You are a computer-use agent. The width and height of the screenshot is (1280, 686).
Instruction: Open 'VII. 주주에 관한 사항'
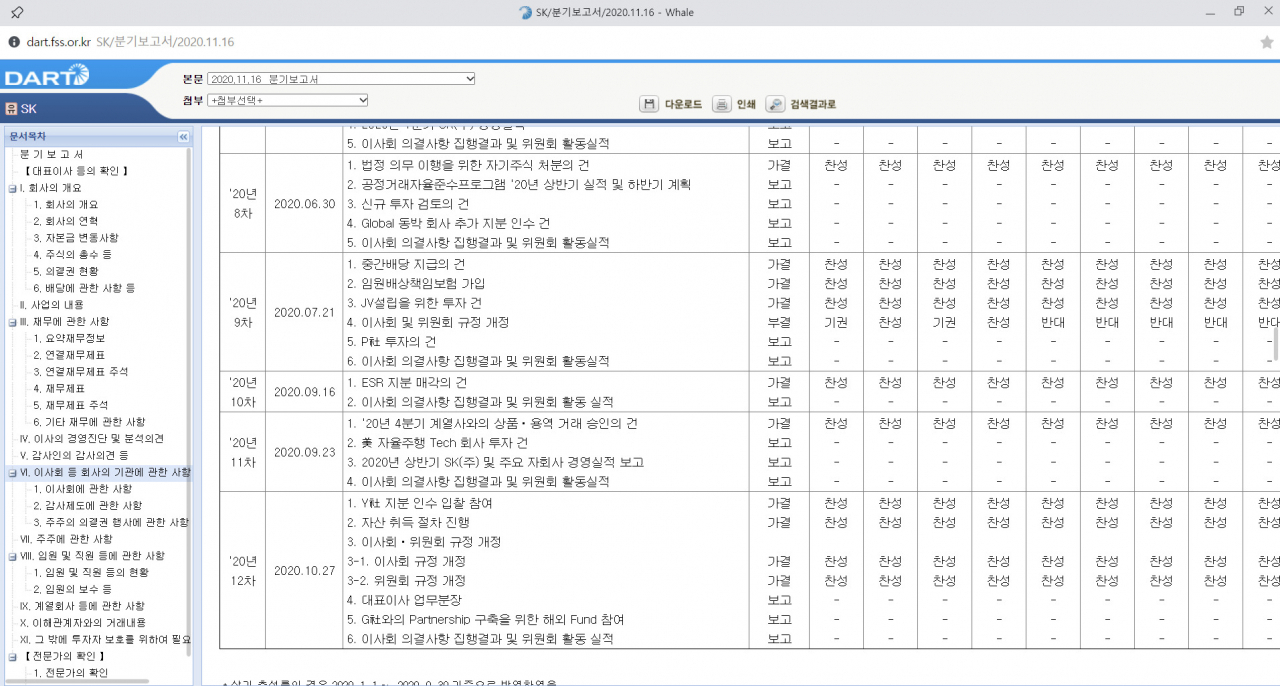67,539
